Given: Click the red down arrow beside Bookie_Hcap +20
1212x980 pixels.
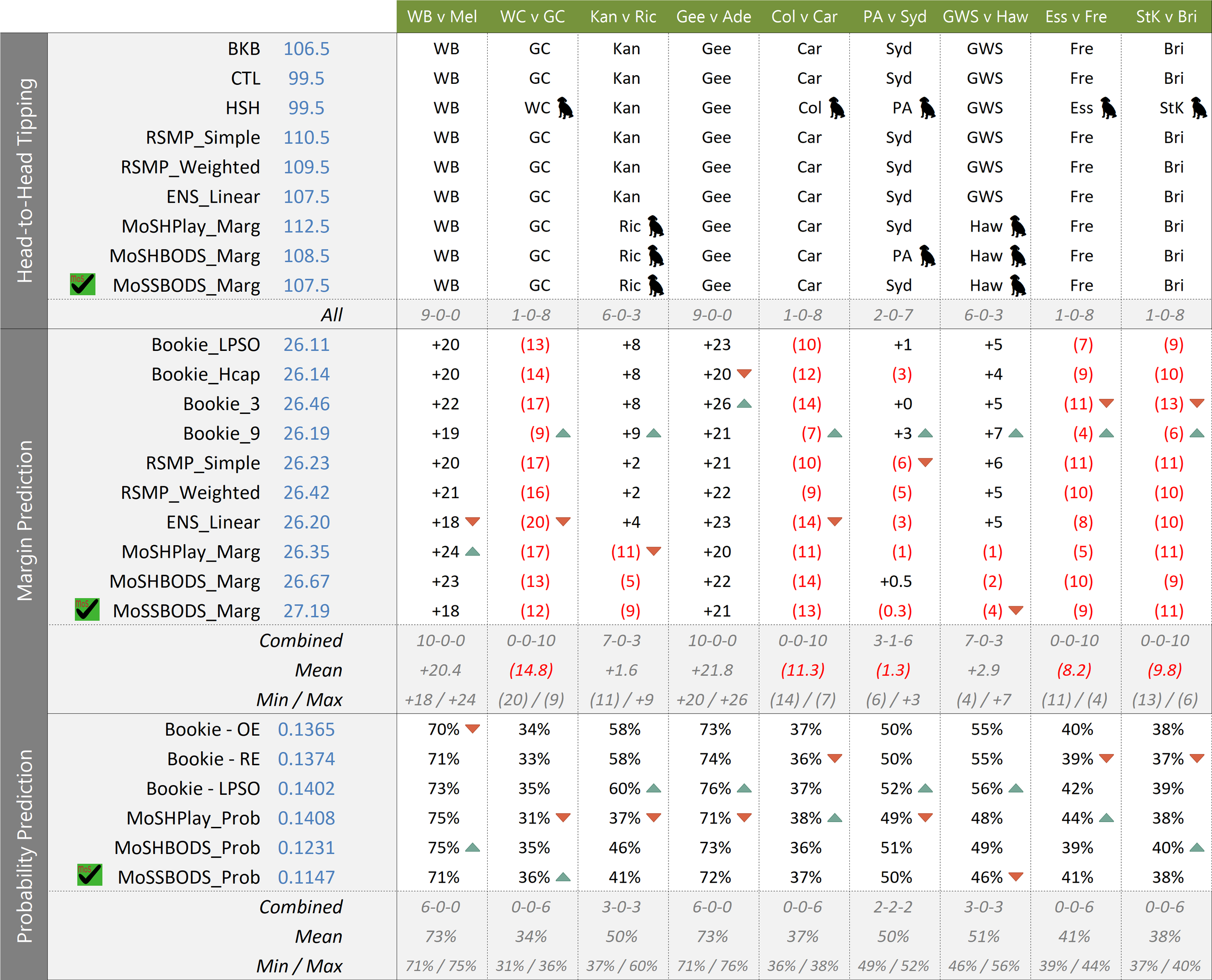Looking at the screenshot, I should 745,373.
